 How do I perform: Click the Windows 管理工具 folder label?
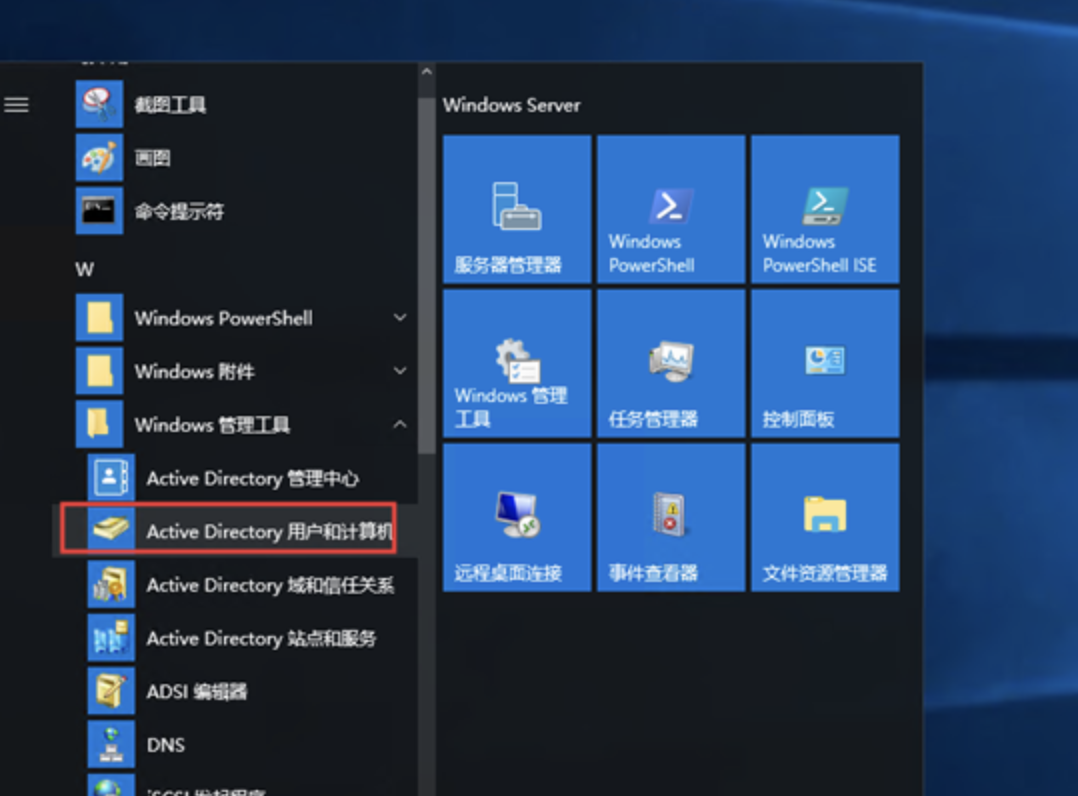[212, 425]
